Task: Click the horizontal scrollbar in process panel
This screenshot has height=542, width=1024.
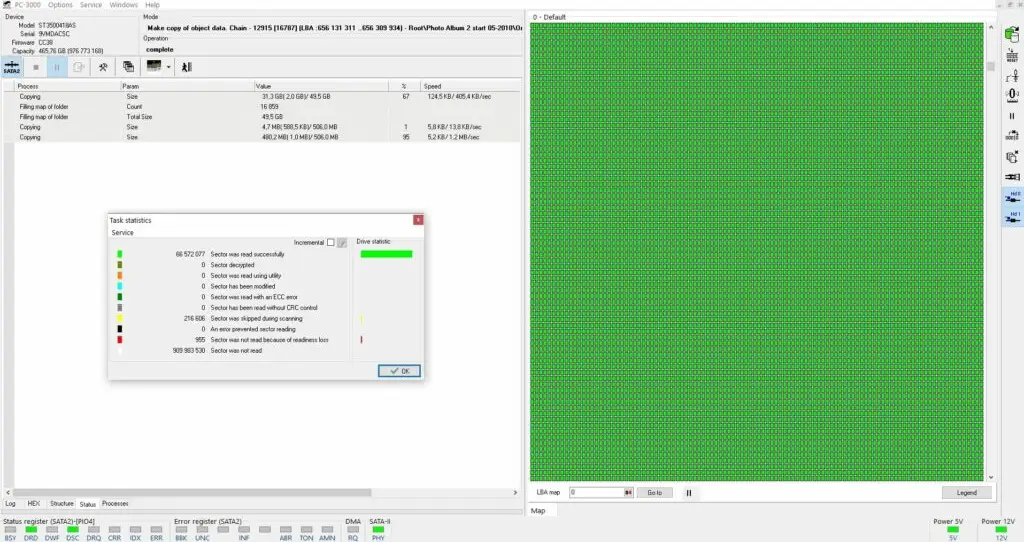Action: point(192,492)
